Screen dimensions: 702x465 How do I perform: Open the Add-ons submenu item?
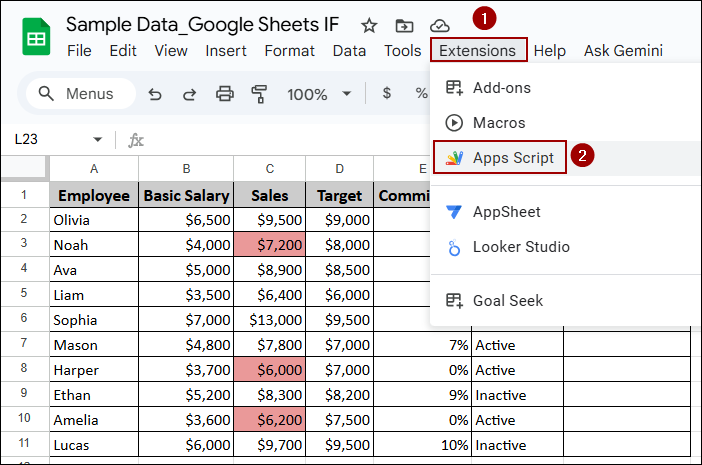tap(501, 88)
